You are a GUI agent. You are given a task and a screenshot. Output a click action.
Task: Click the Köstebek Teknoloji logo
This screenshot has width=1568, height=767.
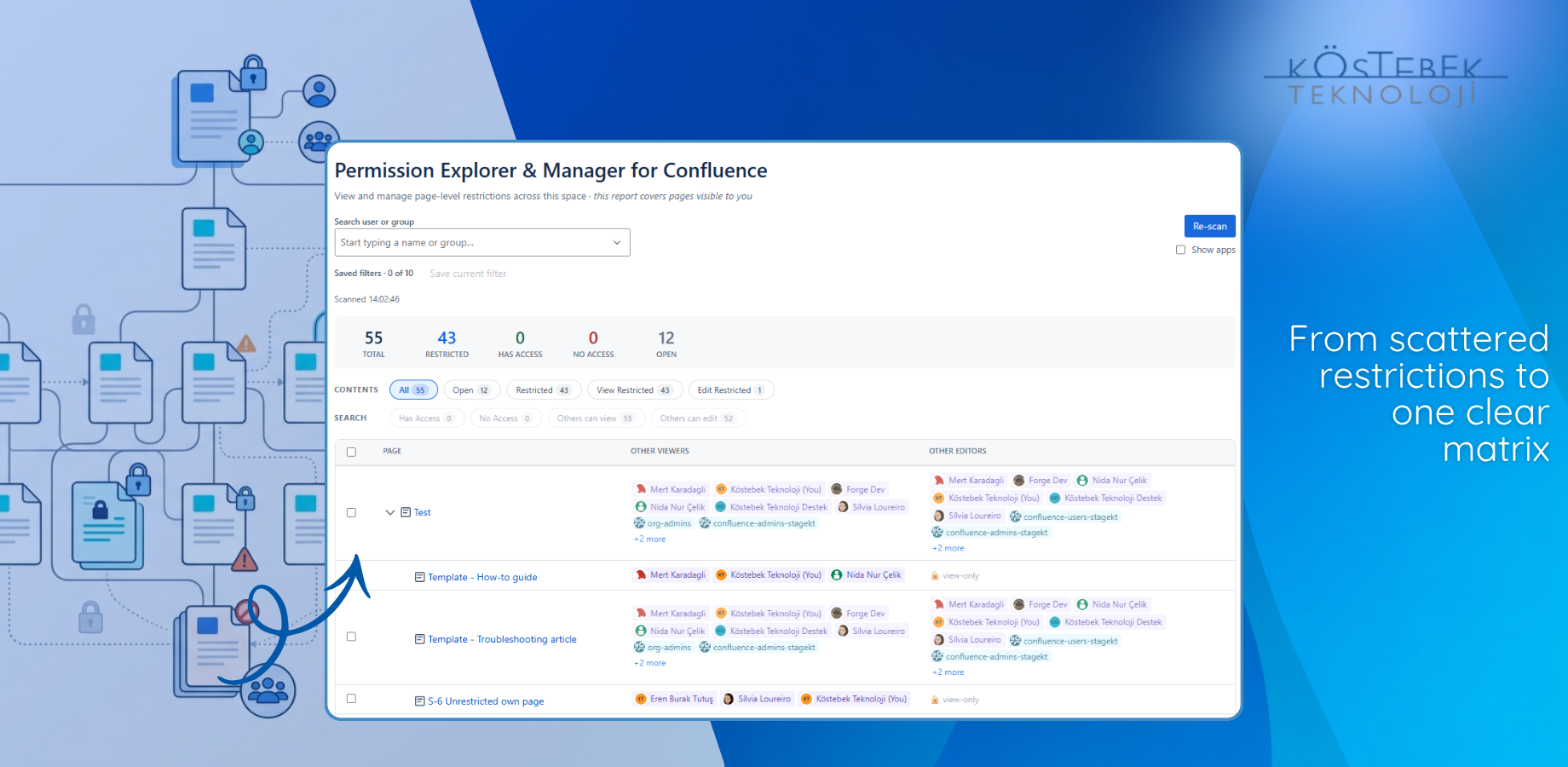coord(1386,77)
